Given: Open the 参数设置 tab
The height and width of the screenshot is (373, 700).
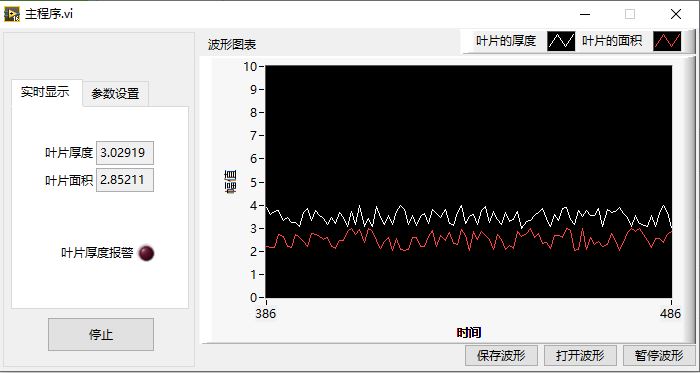Looking at the screenshot, I should [115, 94].
